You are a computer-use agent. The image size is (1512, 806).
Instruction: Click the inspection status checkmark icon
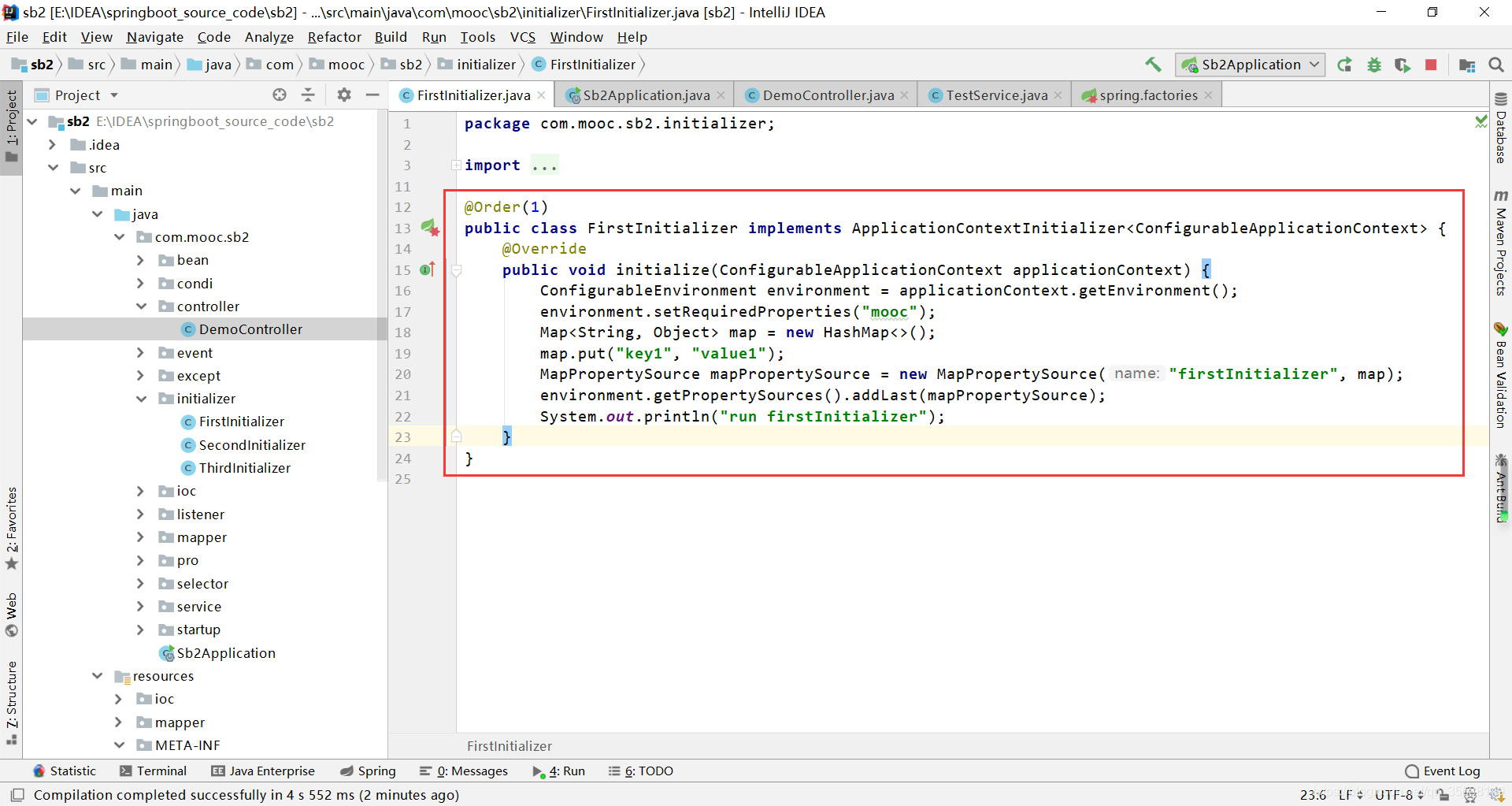pyautogui.click(x=1480, y=121)
